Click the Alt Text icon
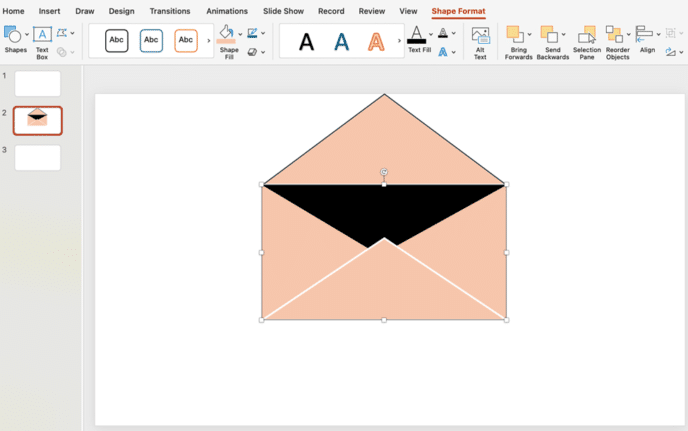688x431 pixels. pyautogui.click(x=480, y=40)
